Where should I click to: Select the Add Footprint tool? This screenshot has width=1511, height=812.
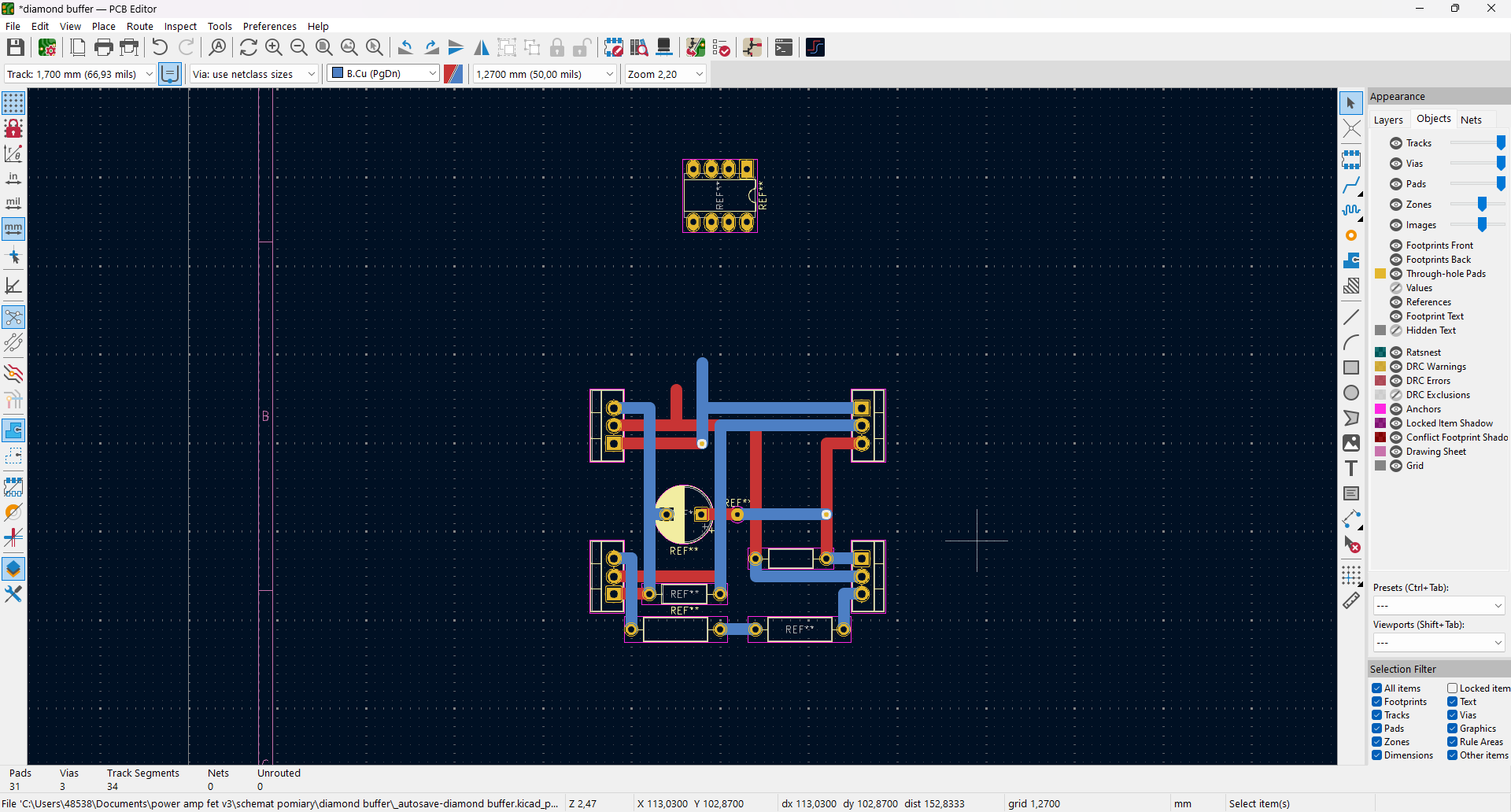coord(1351,160)
